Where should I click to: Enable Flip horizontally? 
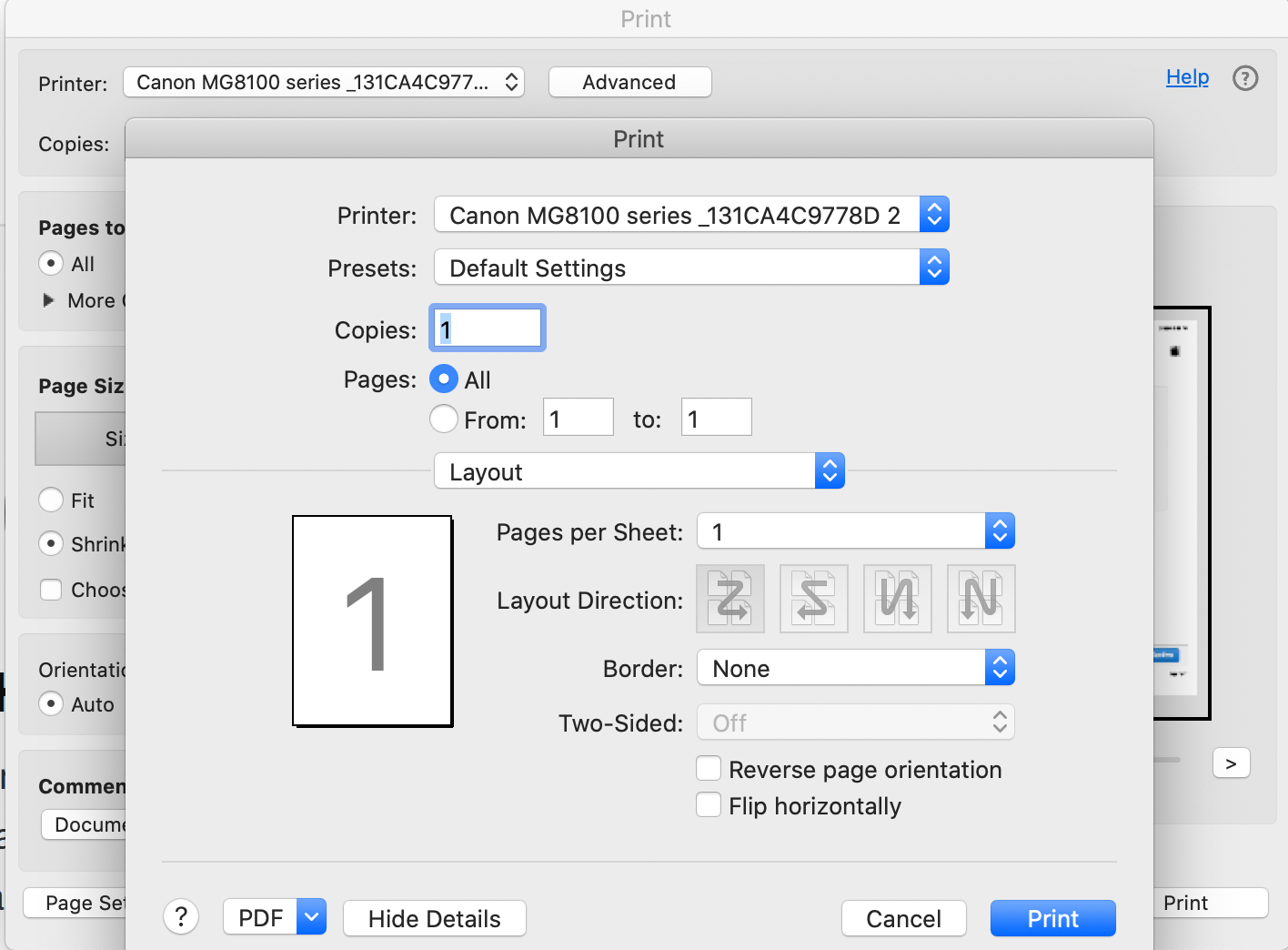pos(709,804)
